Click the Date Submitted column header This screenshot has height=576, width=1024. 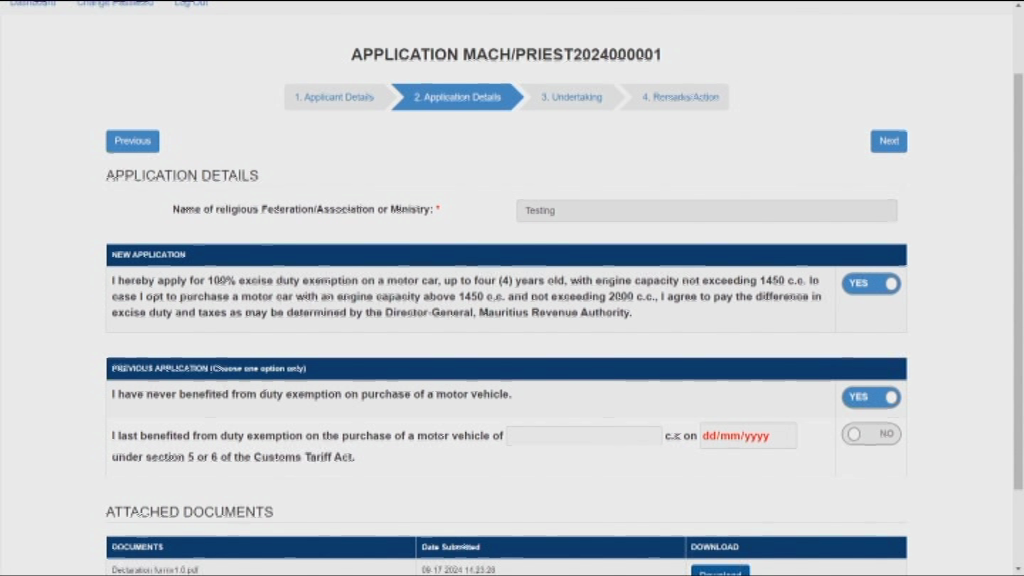[x=450, y=547]
